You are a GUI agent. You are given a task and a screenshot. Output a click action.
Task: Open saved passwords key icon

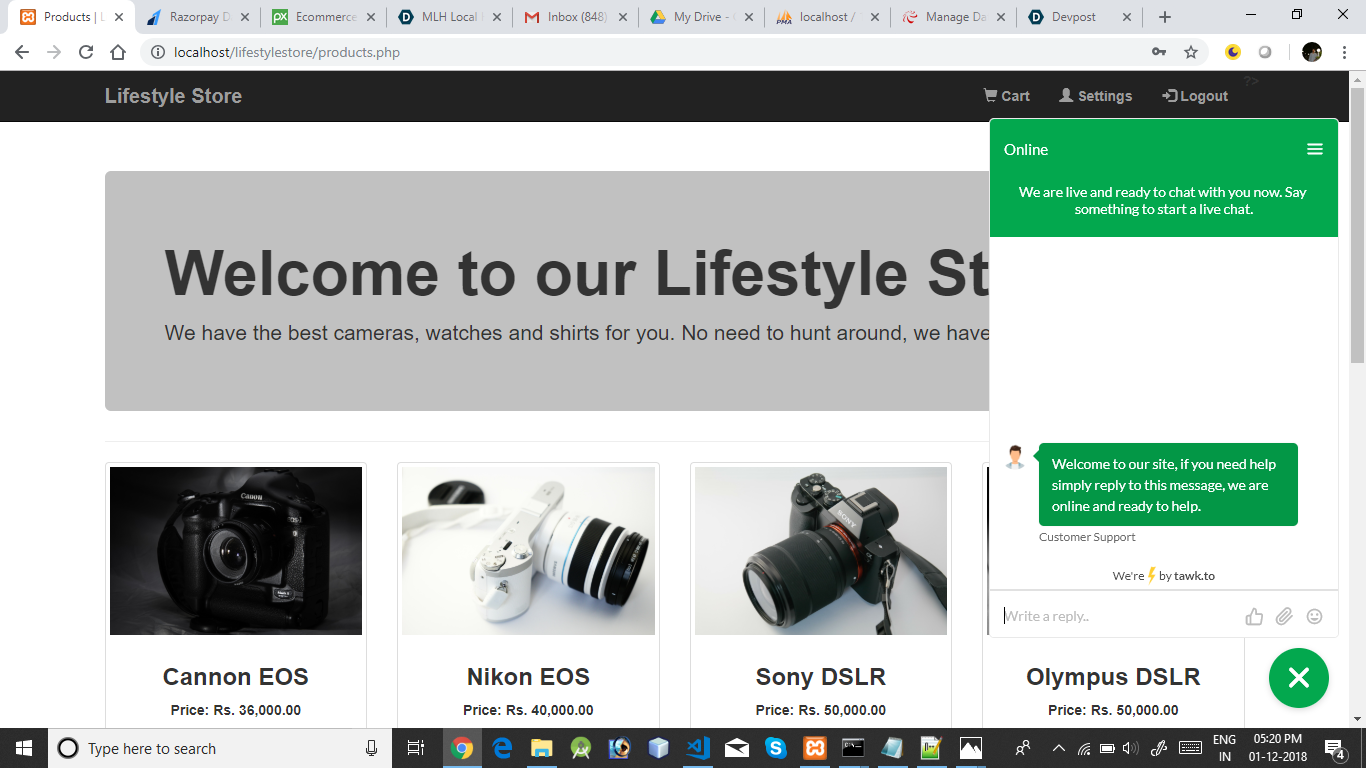[1159, 52]
